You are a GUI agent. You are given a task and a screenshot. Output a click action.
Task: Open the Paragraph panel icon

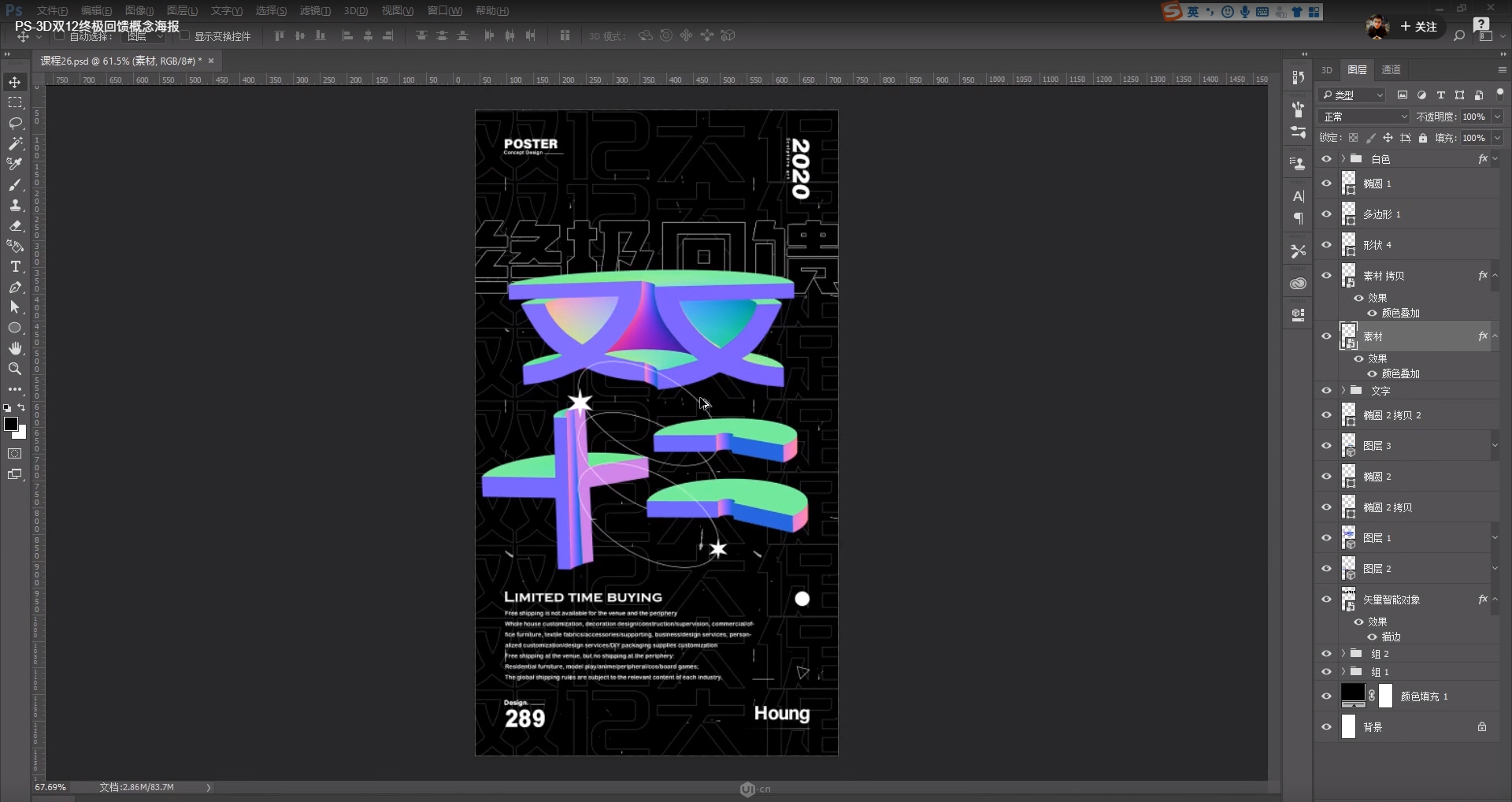[x=1299, y=218]
